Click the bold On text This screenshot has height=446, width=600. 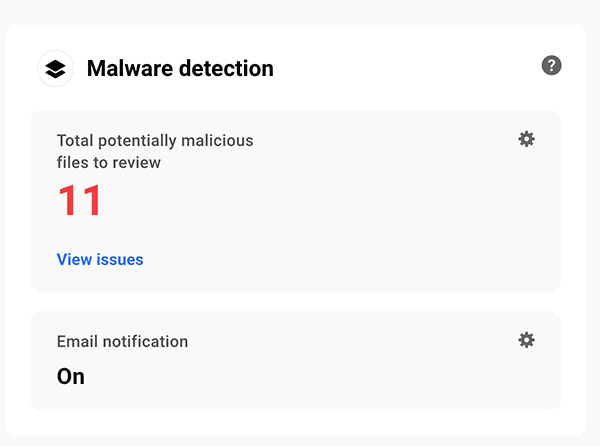coord(71,377)
